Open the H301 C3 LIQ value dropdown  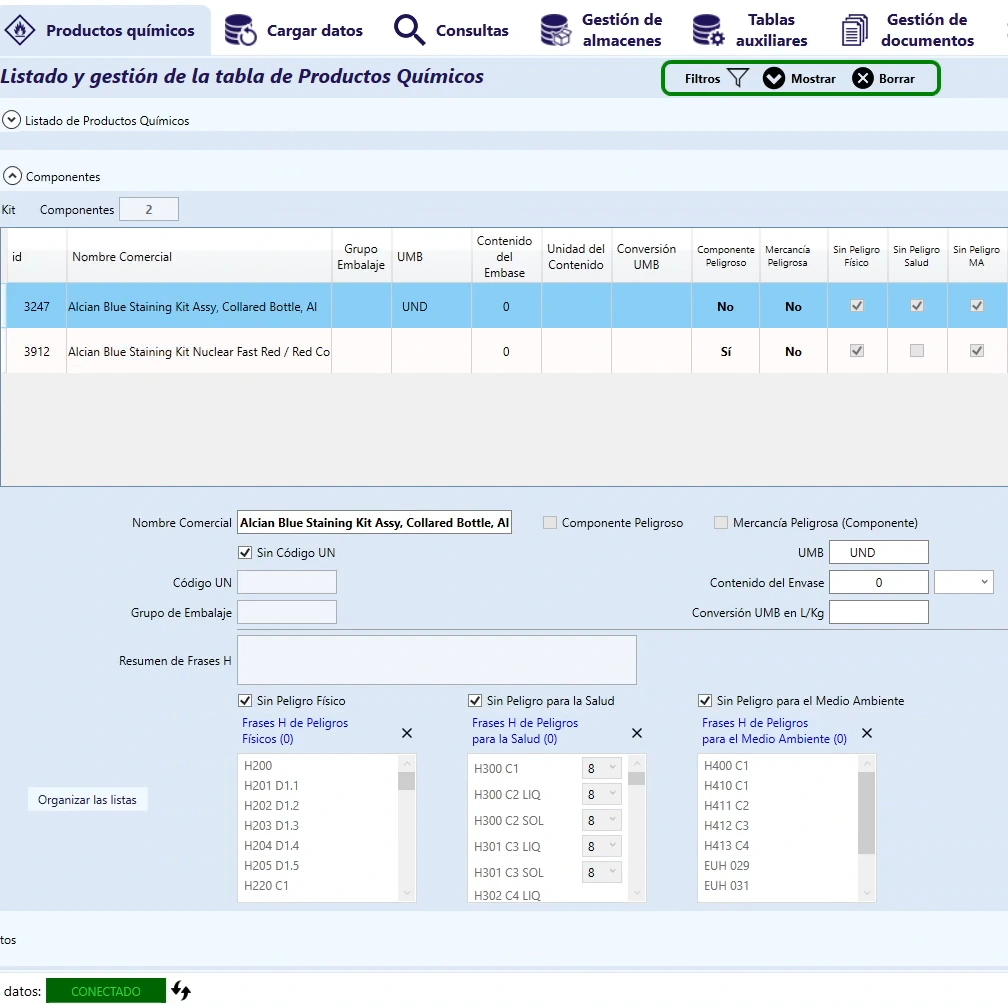point(602,846)
